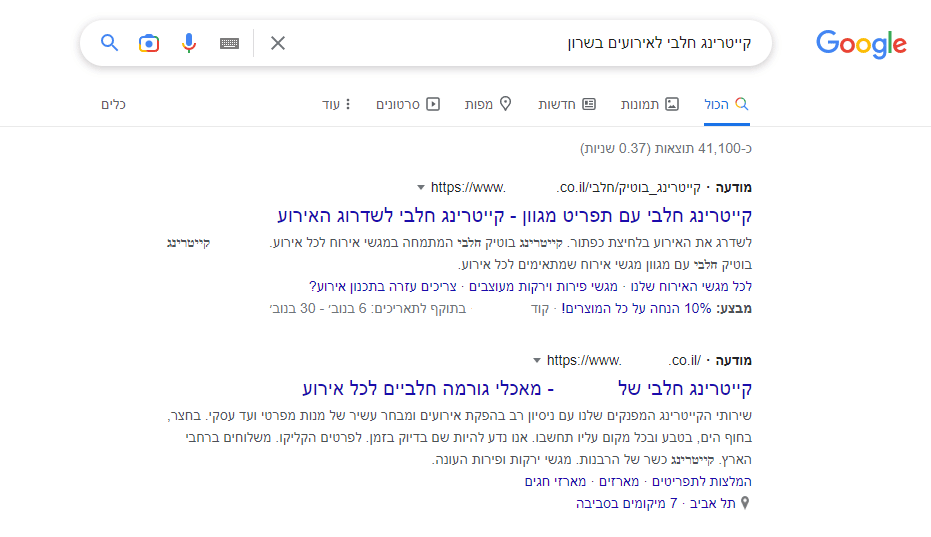Screen dimensions: 931x537
Task: Switch to the סרטונים tab
Action: 408,105
